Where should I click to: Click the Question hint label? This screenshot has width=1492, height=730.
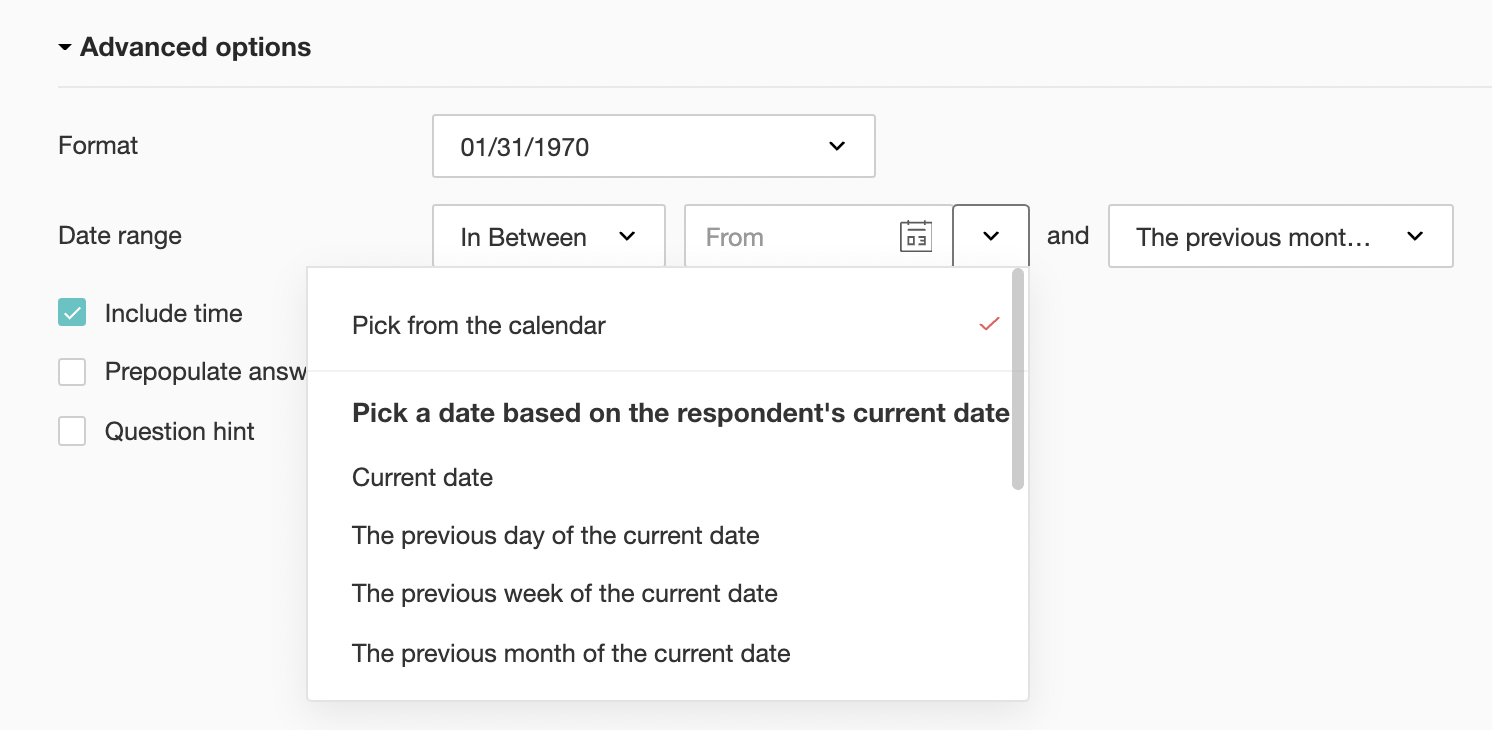pyautogui.click(x=180, y=432)
